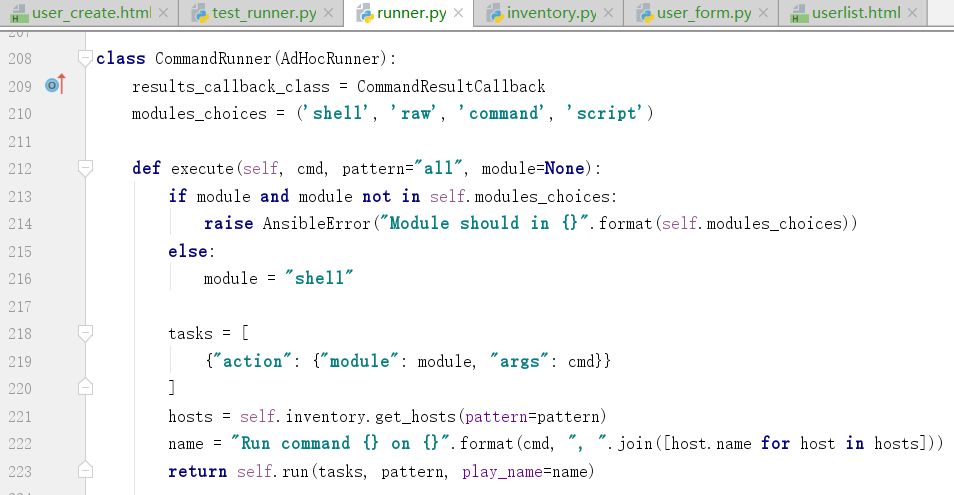Click module=None parameter on line 212
This screenshot has width=954, height=495.
pos(534,168)
